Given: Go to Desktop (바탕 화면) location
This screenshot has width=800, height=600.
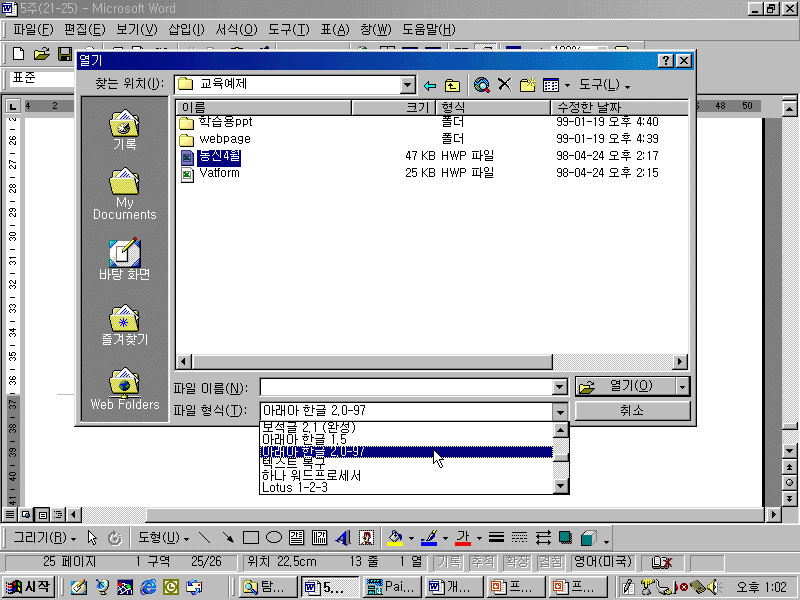Looking at the screenshot, I should tap(124, 259).
